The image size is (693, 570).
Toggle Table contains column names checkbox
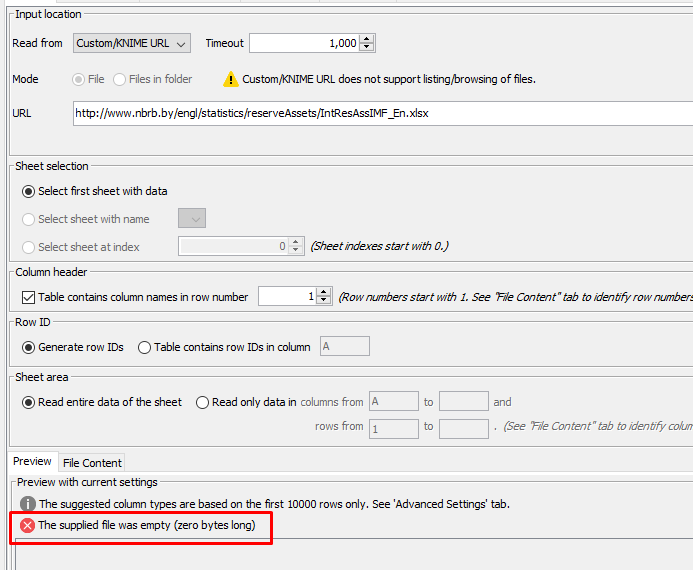(29, 297)
